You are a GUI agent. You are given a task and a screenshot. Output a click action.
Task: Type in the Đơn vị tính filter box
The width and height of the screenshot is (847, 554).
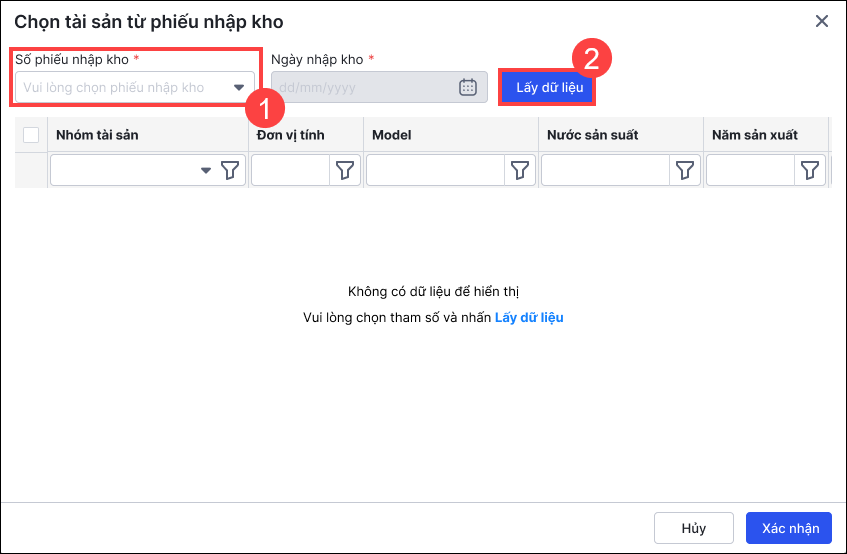coord(291,171)
